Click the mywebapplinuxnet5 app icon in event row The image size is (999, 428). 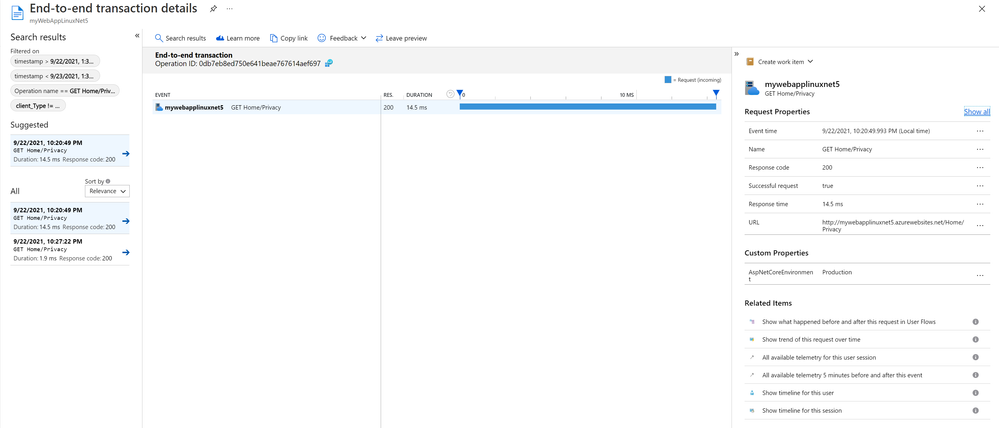click(159, 108)
